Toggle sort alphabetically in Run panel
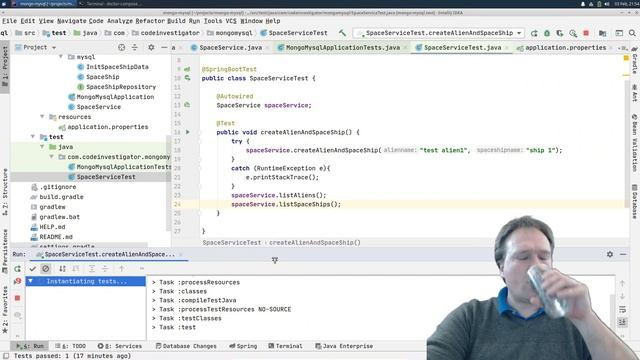The width and height of the screenshot is (640, 360). 62,269
